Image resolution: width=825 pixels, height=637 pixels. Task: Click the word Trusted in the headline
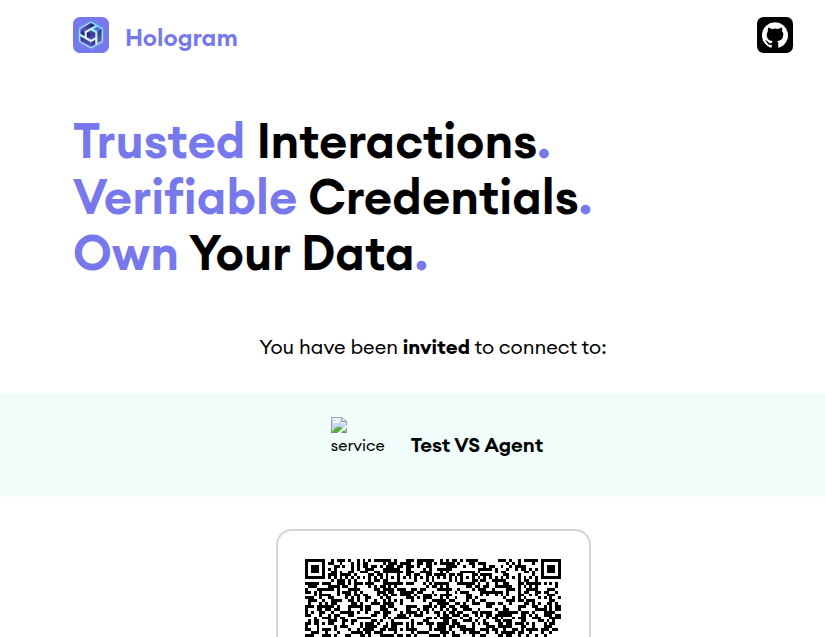159,141
